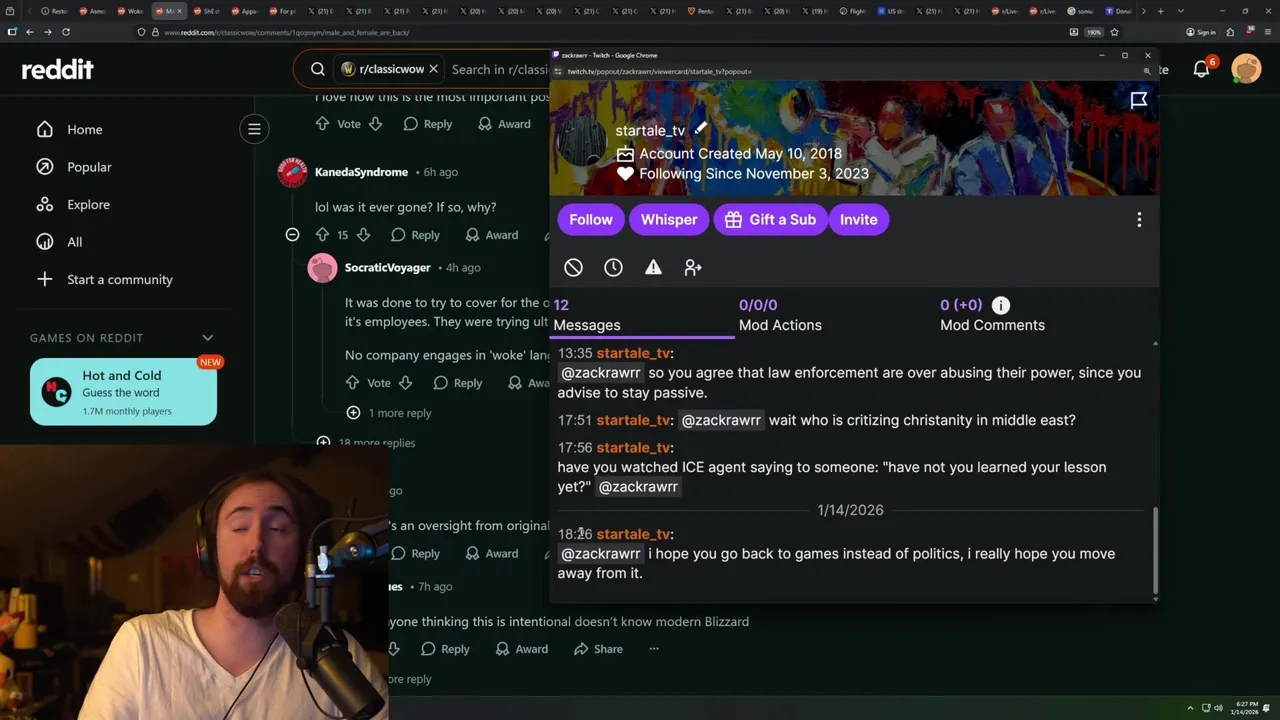Click the report flag icon on banner
1280x720 pixels.
1138,99
